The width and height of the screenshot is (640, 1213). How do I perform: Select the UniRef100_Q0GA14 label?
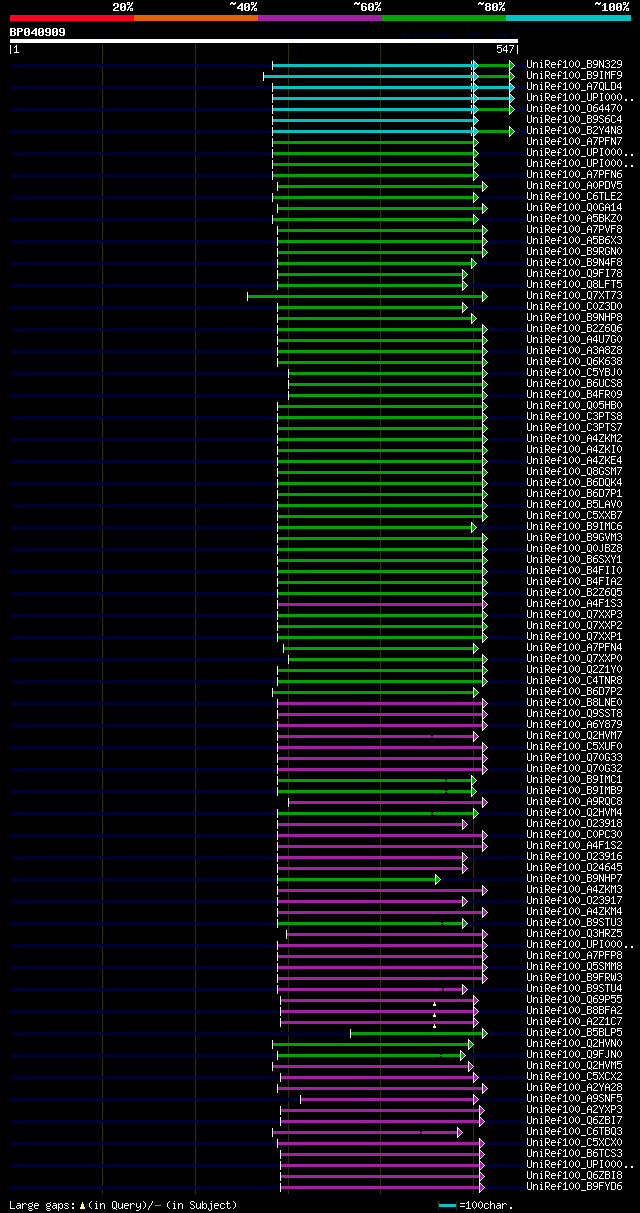tap(574, 208)
